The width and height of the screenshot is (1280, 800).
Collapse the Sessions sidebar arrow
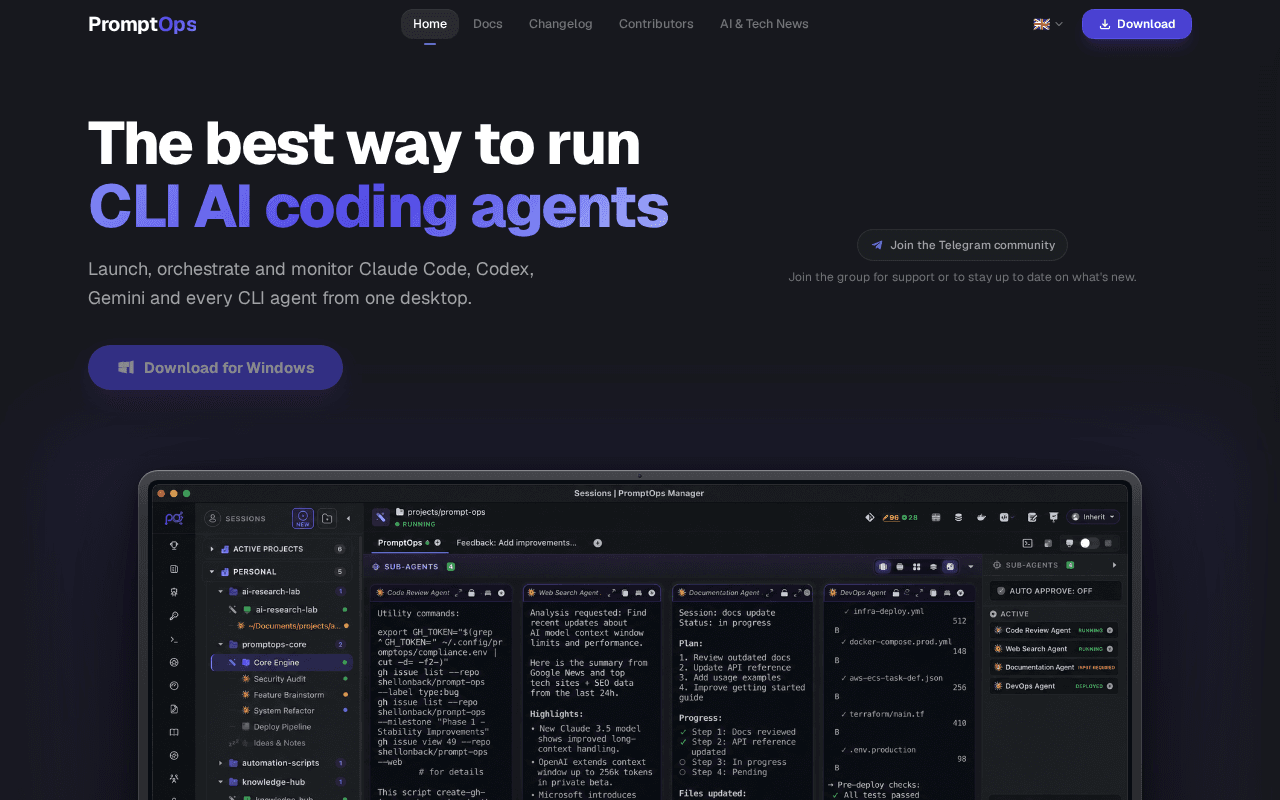pyautogui.click(x=348, y=518)
